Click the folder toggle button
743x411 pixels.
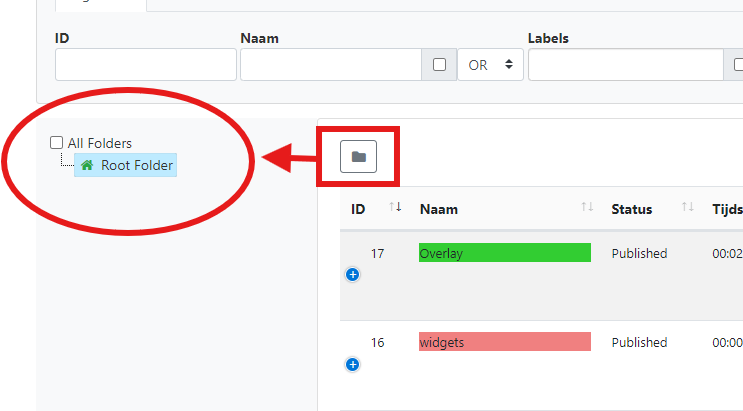pos(358,156)
